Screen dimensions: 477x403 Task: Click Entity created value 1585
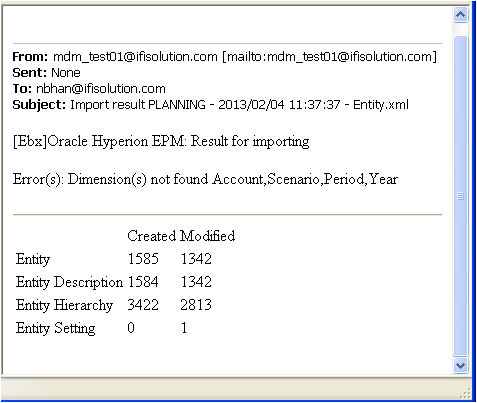tap(143, 259)
